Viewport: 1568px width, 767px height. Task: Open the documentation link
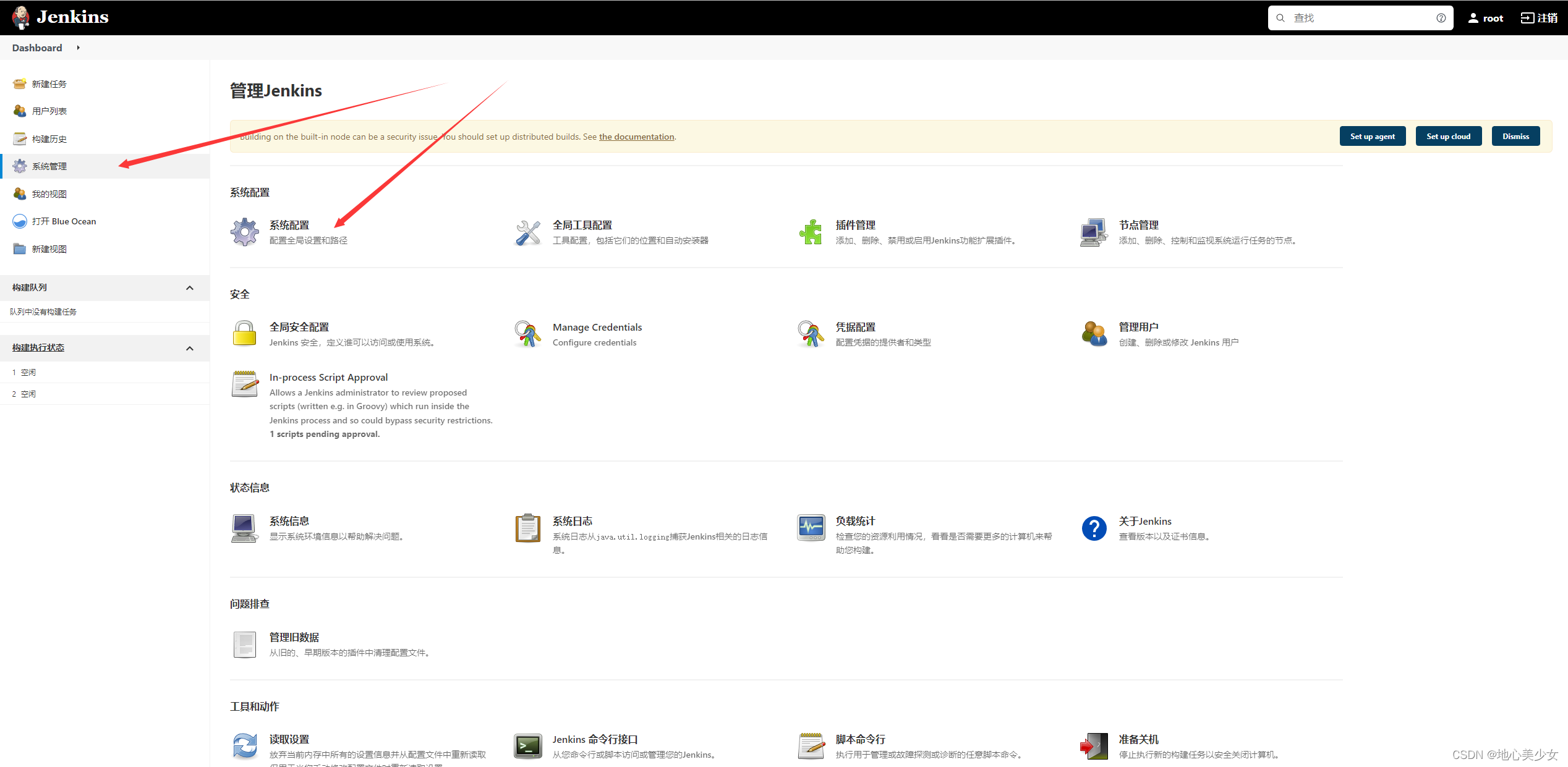[636, 137]
